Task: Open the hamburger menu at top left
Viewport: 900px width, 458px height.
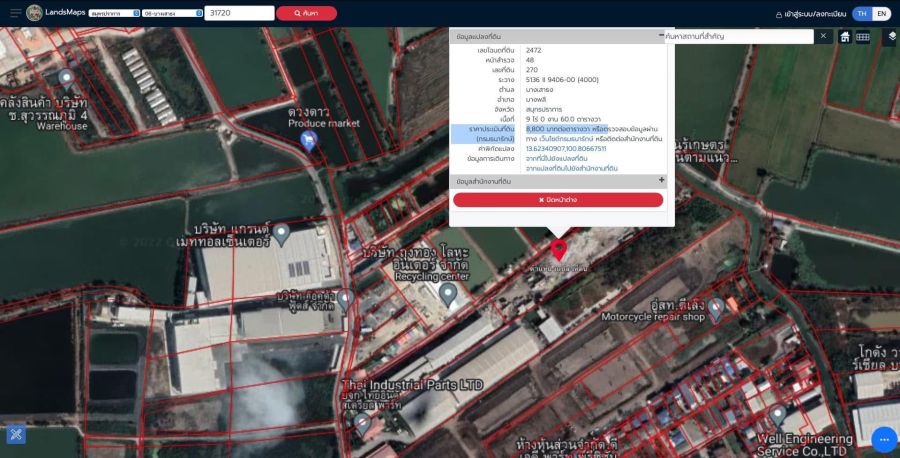Action: 15,13
